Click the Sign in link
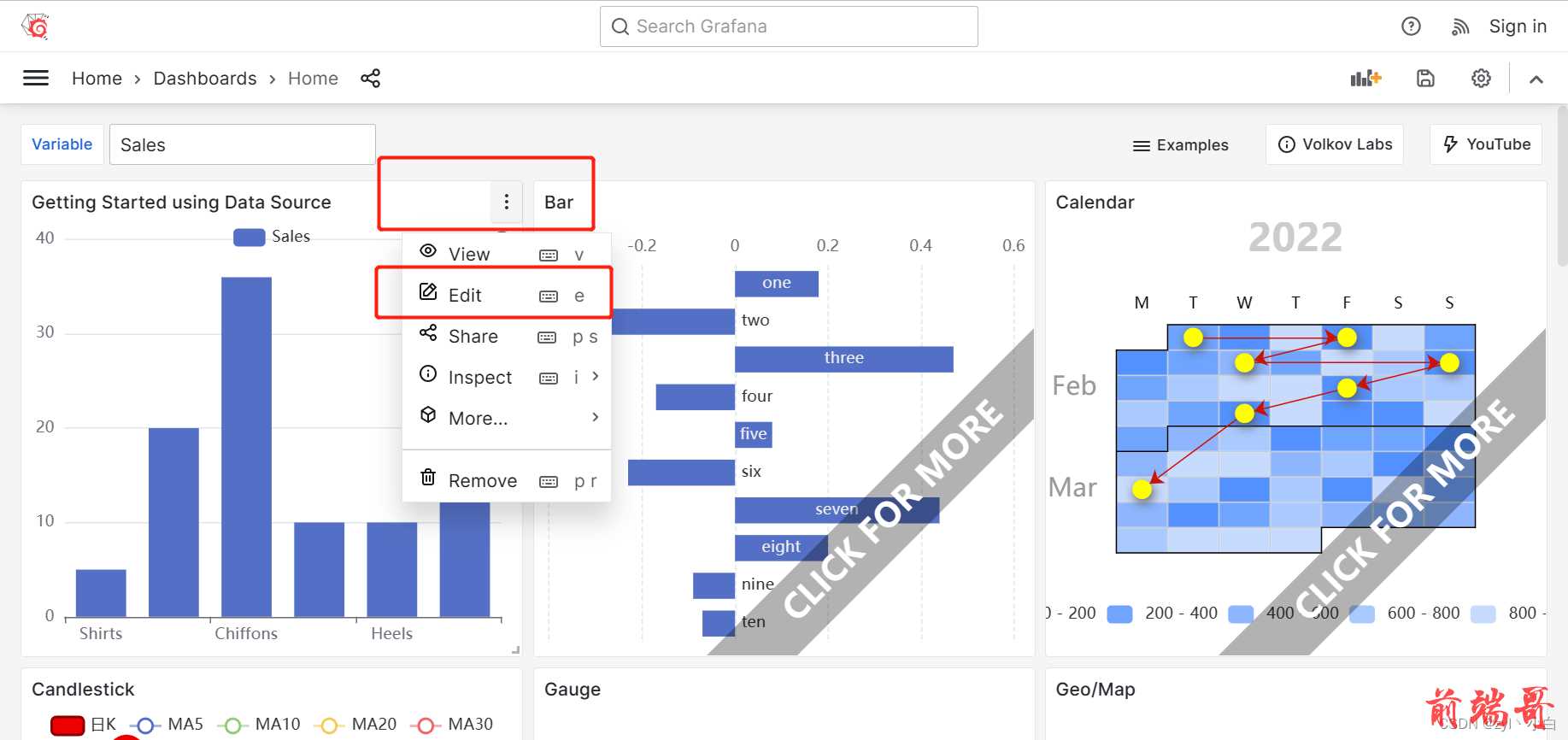The width and height of the screenshot is (1568, 740). pyautogui.click(x=1518, y=26)
